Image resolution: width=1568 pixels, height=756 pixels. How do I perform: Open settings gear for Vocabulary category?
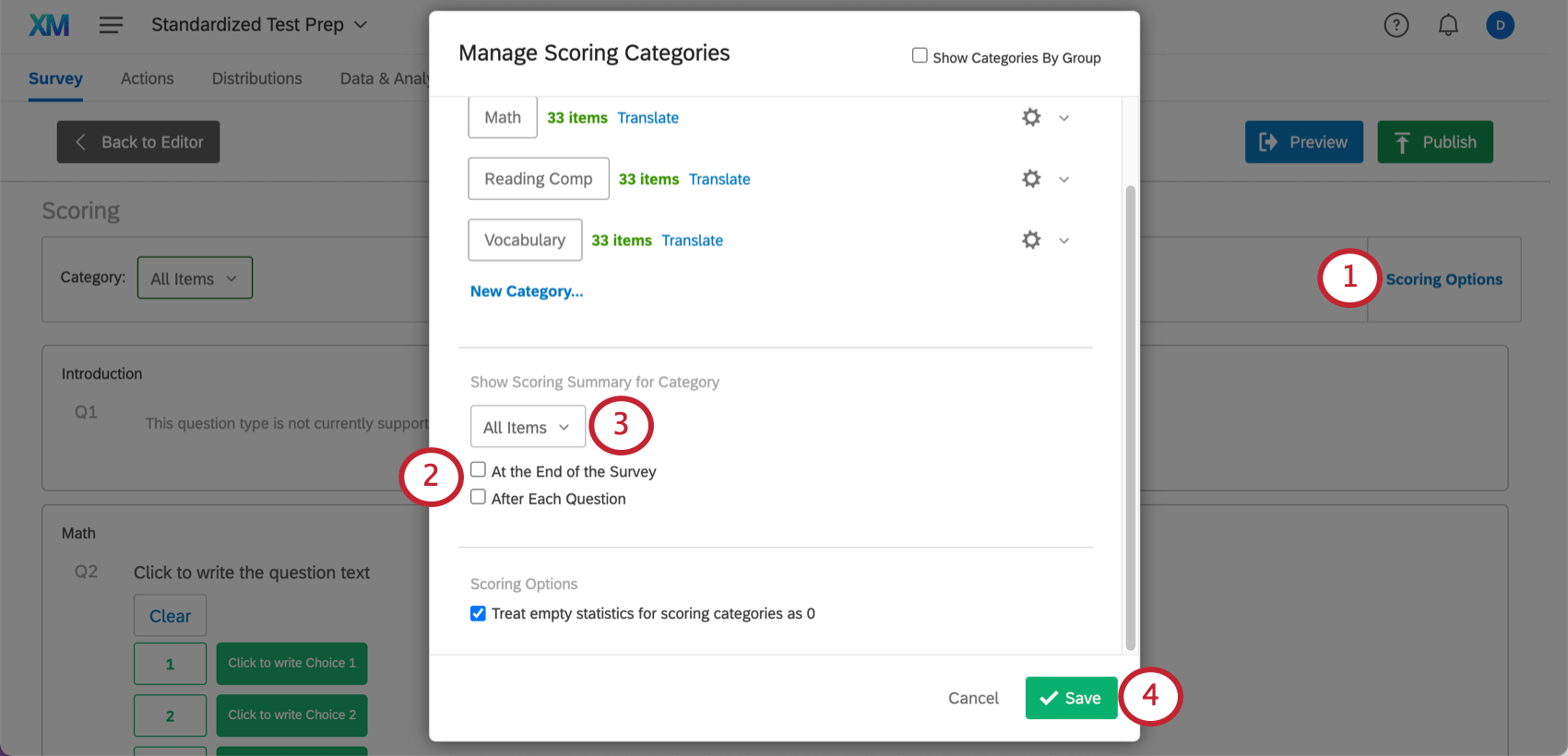point(1030,240)
